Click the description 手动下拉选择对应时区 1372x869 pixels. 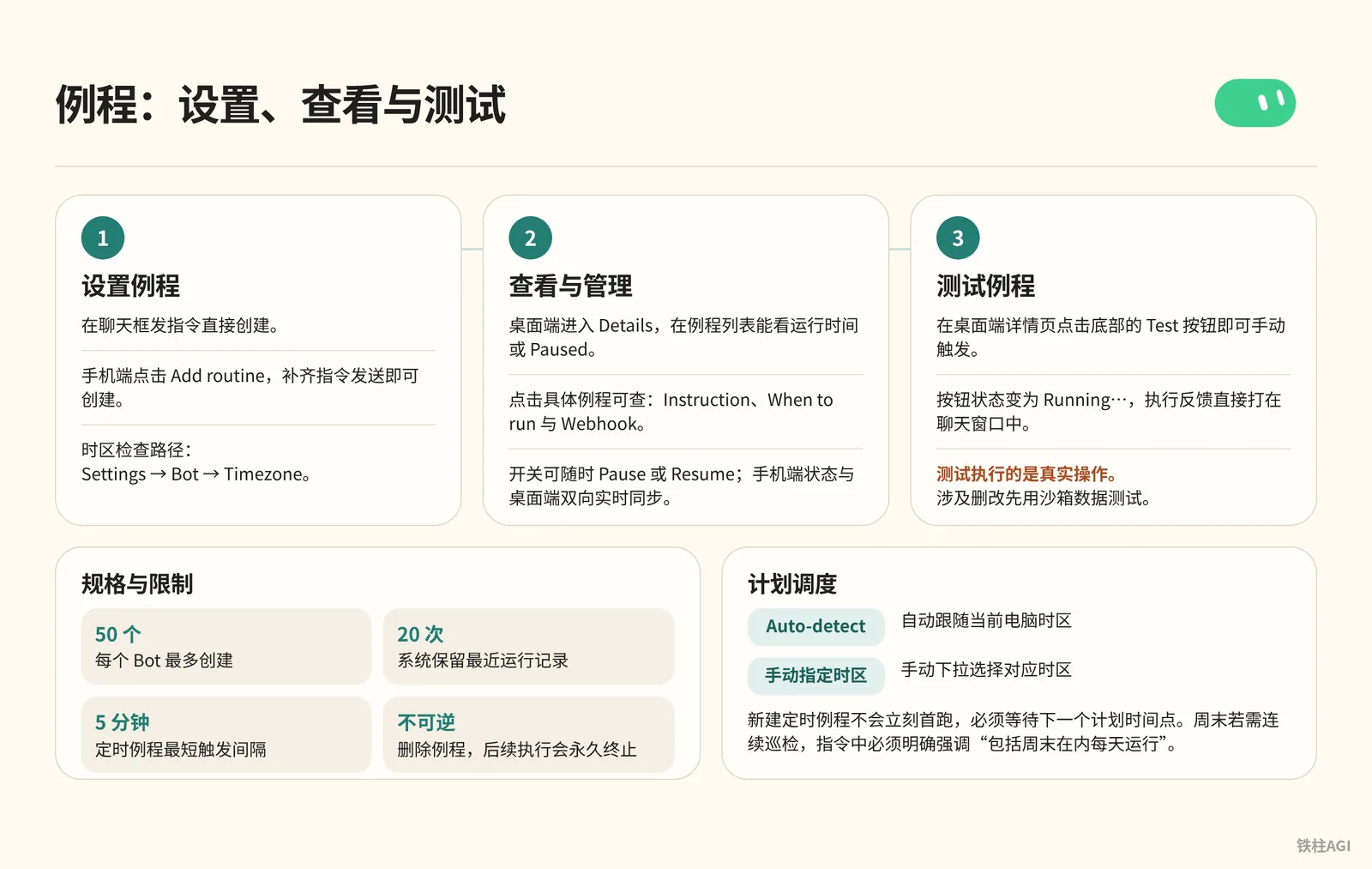click(986, 670)
